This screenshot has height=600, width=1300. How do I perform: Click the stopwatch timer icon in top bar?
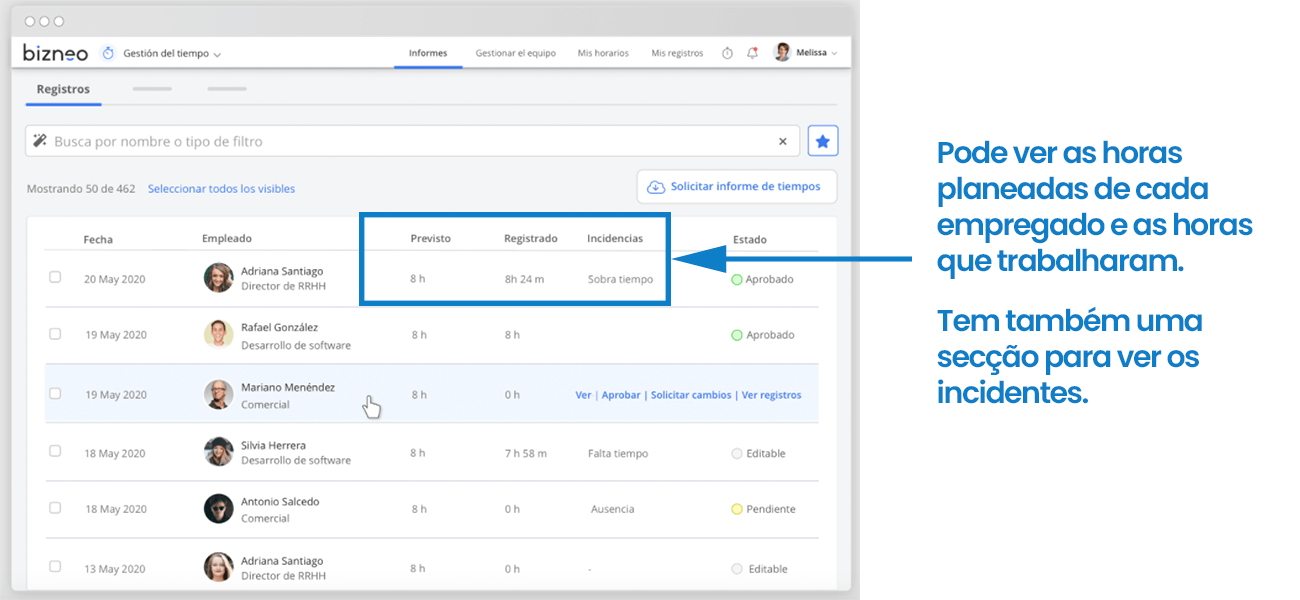pyautogui.click(x=727, y=53)
